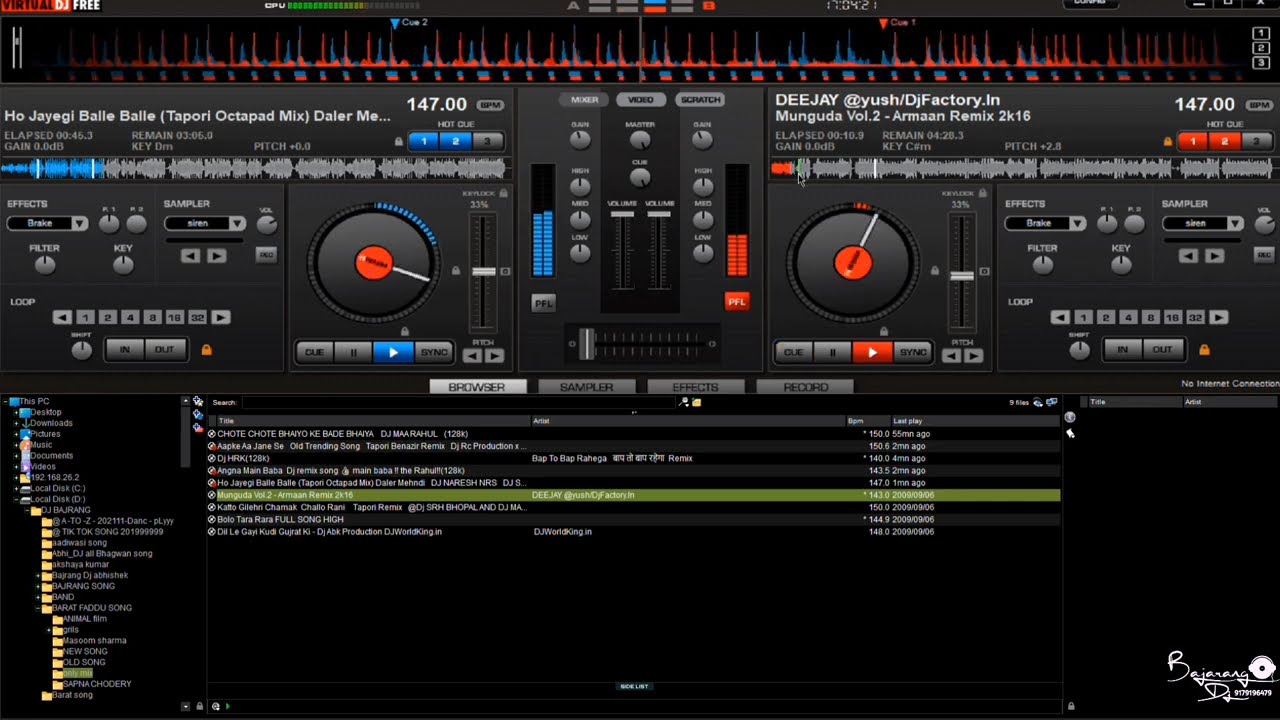This screenshot has height=720, width=1280.
Task: Click the Search input field
Action: [458, 402]
